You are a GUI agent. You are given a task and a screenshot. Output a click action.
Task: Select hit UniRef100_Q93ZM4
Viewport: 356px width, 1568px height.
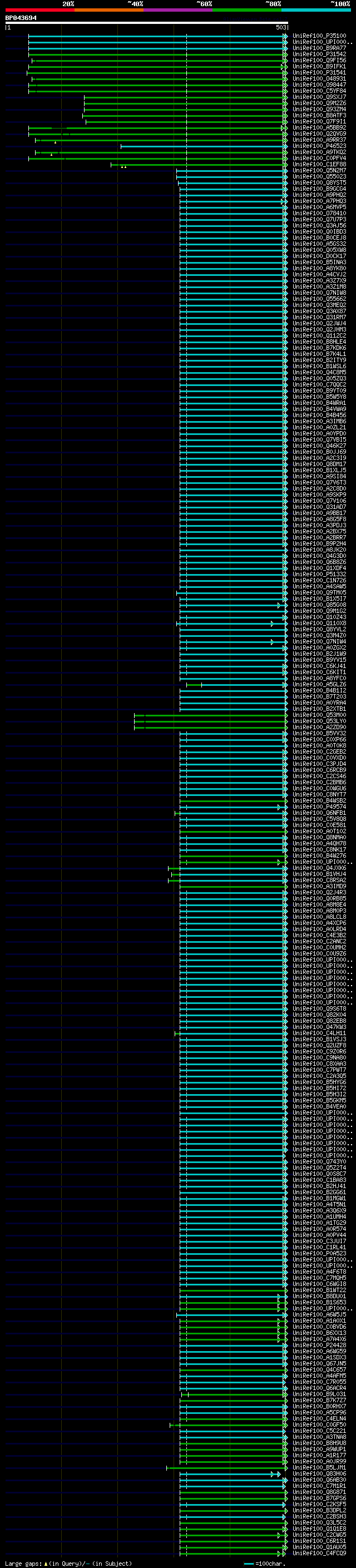(319, 109)
